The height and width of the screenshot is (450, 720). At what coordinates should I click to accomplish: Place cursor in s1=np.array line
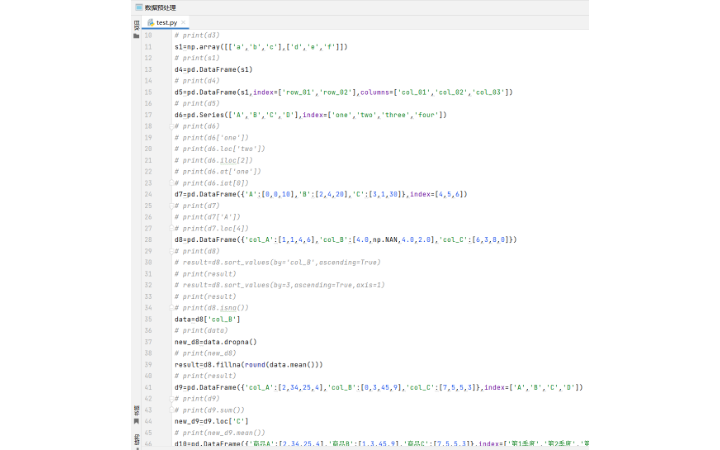pos(261,47)
